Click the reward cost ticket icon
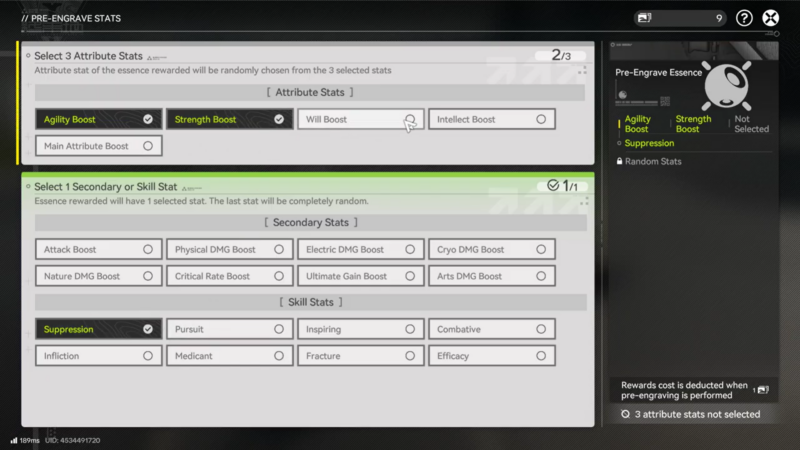The image size is (800, 450). coord(762,389)
